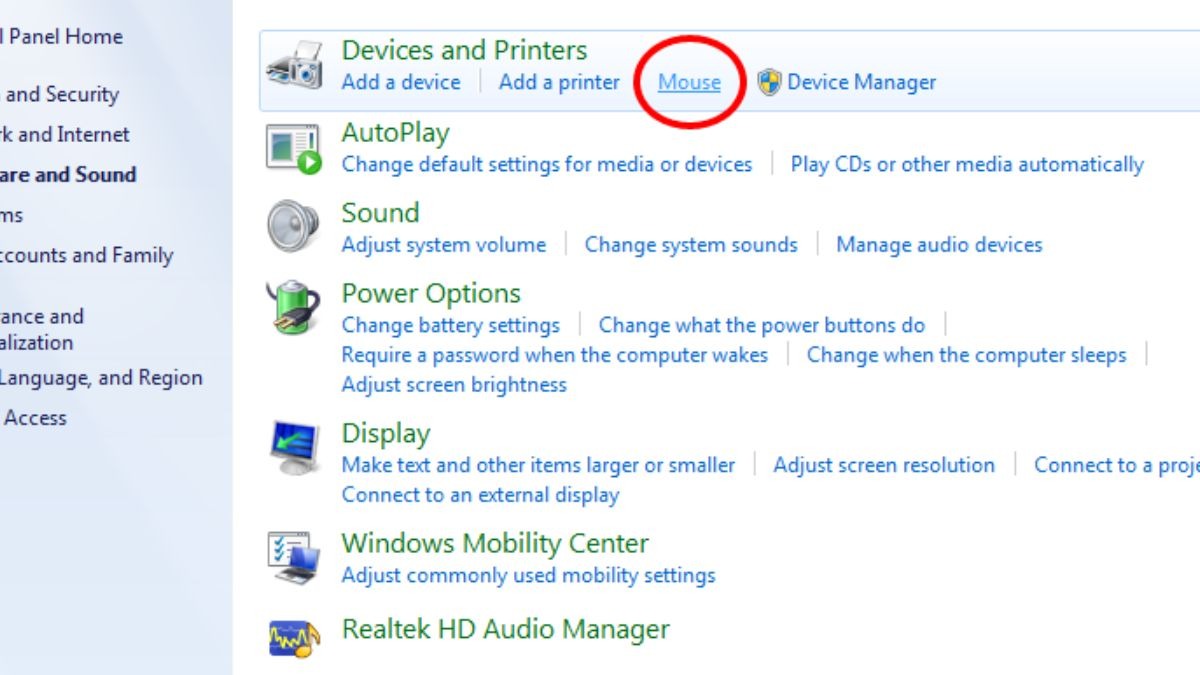The width and height of the screenshot is (1200, 675).
Task: Click Make text and other items larger or smaller
Action: pyautogui.click(x=538, y=465)
